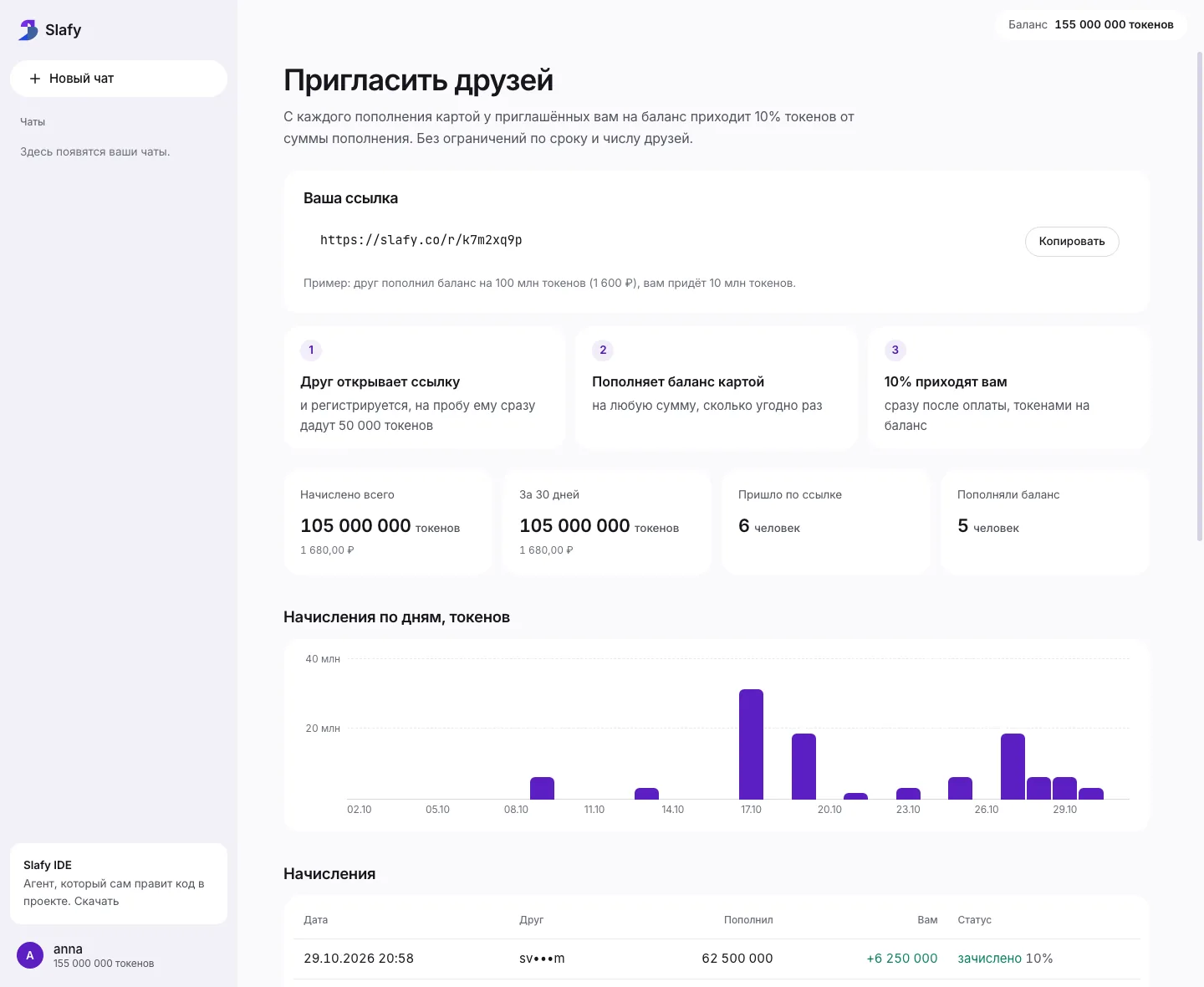The image size is (1204, 987).
Task: Click the Вам column header
Action: [x=927, y=920]
